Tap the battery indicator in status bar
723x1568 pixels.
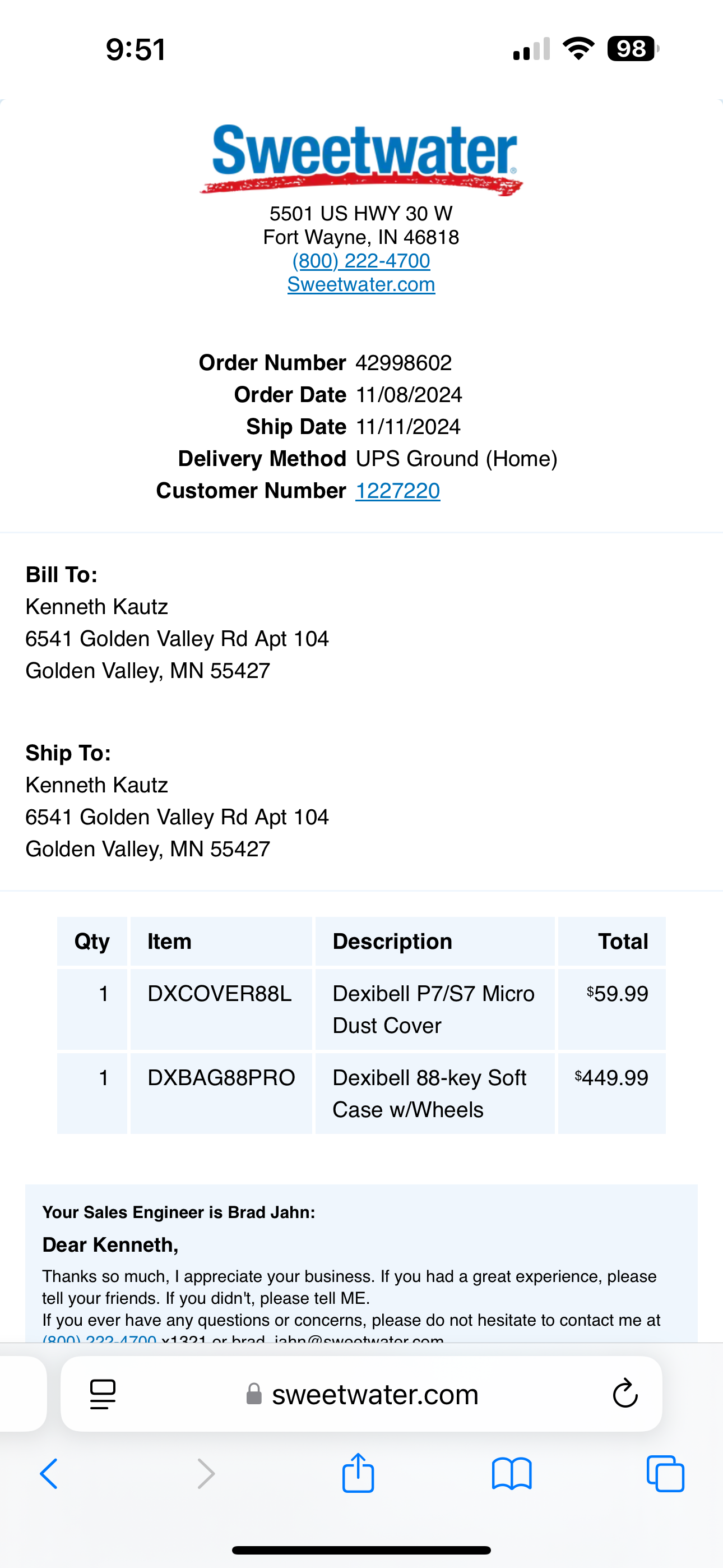(632, 49)
